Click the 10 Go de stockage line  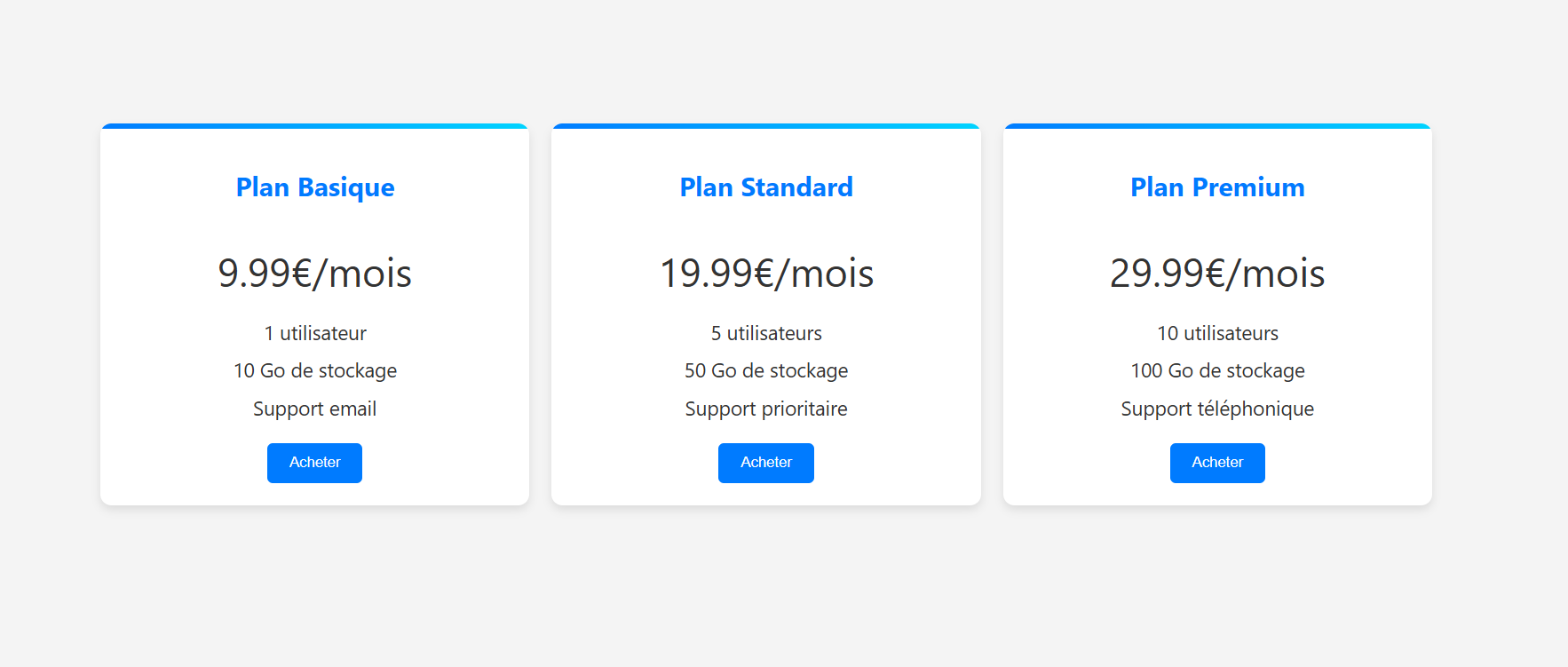315,370
